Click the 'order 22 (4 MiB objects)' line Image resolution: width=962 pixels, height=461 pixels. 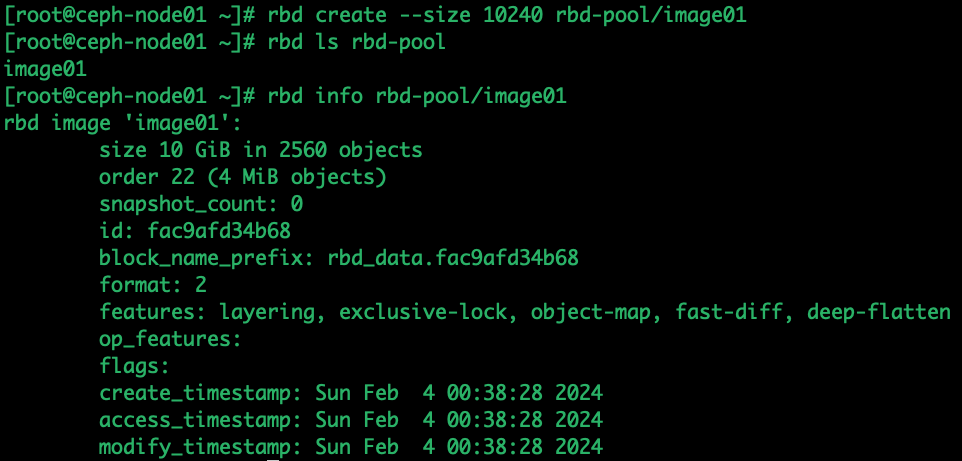point(242,177)
